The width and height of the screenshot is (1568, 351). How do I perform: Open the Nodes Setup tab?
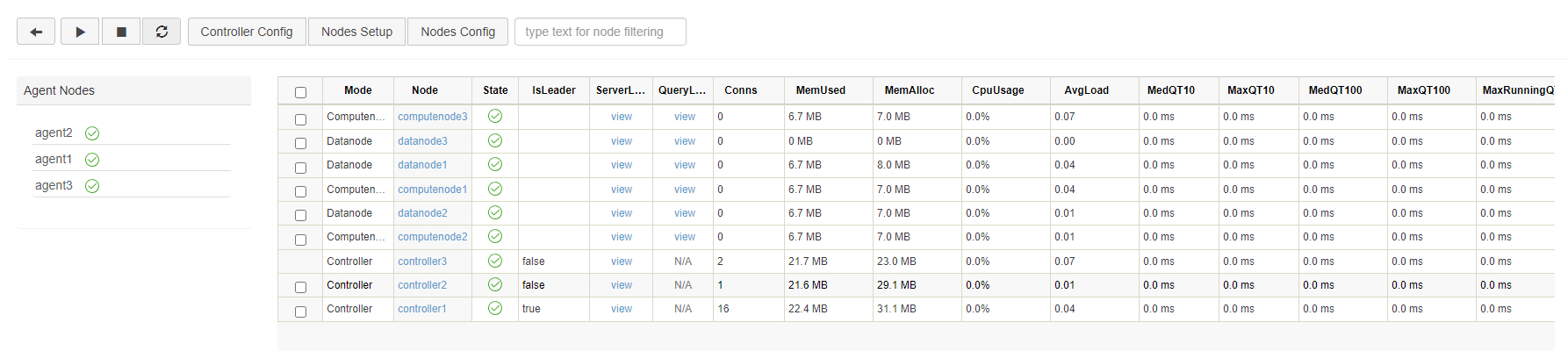click(356, 32)
